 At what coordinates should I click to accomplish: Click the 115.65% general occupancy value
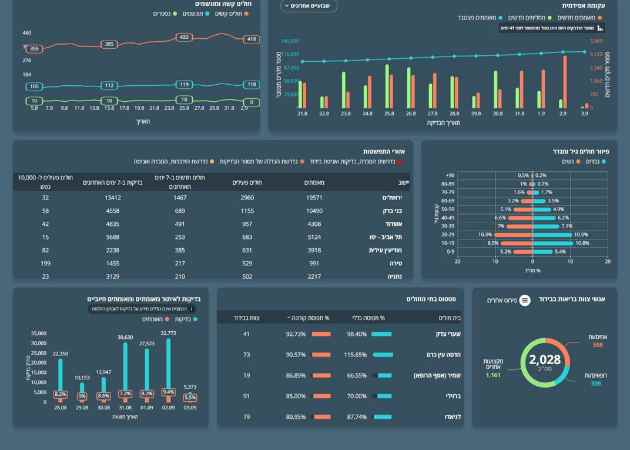pos(356,355)
